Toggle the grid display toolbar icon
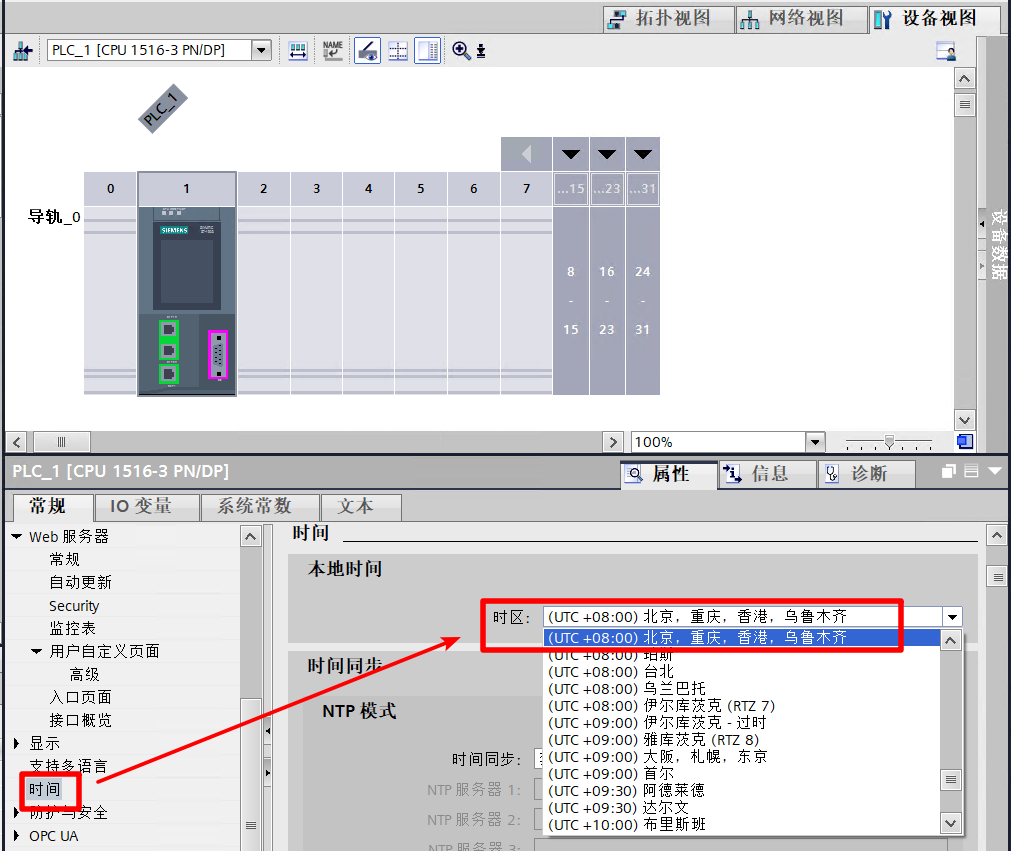 pyautogui.click(x=398, y=51)
